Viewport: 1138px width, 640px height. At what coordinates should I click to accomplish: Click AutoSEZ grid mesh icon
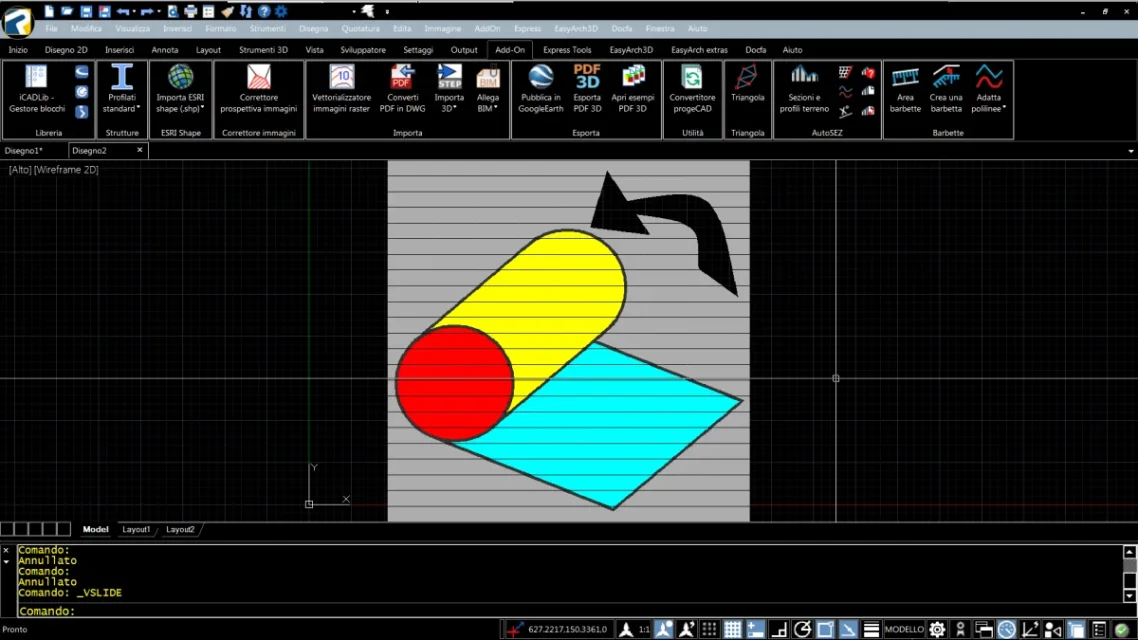click(x=846, y=73)
